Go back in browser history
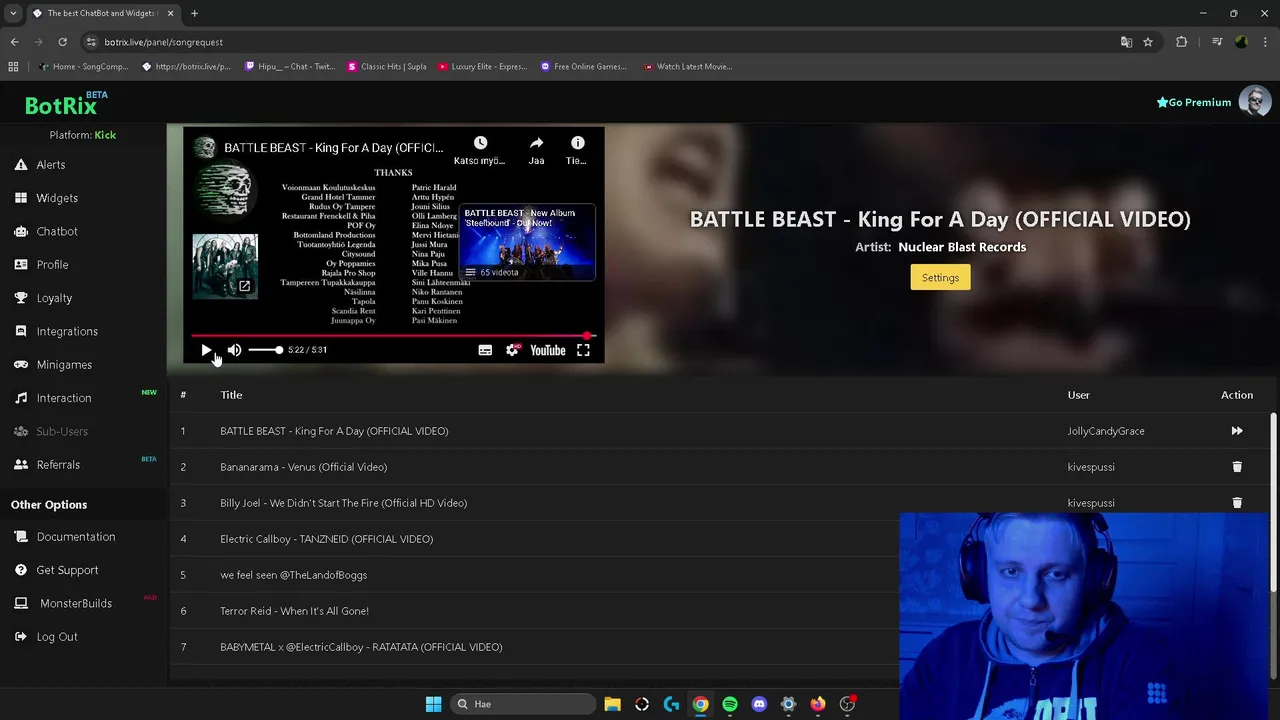1280x720 pixels. coord(14,42)
